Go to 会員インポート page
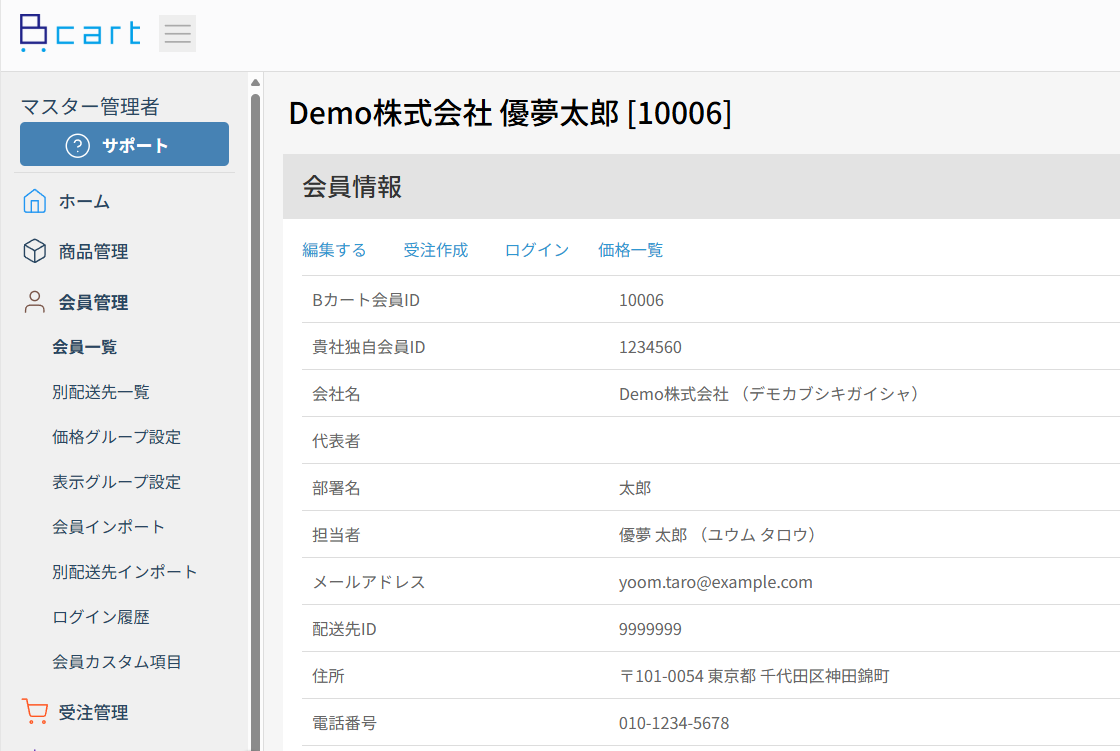The width and height of the screenshot is (1120, 751). pos(108,527)
